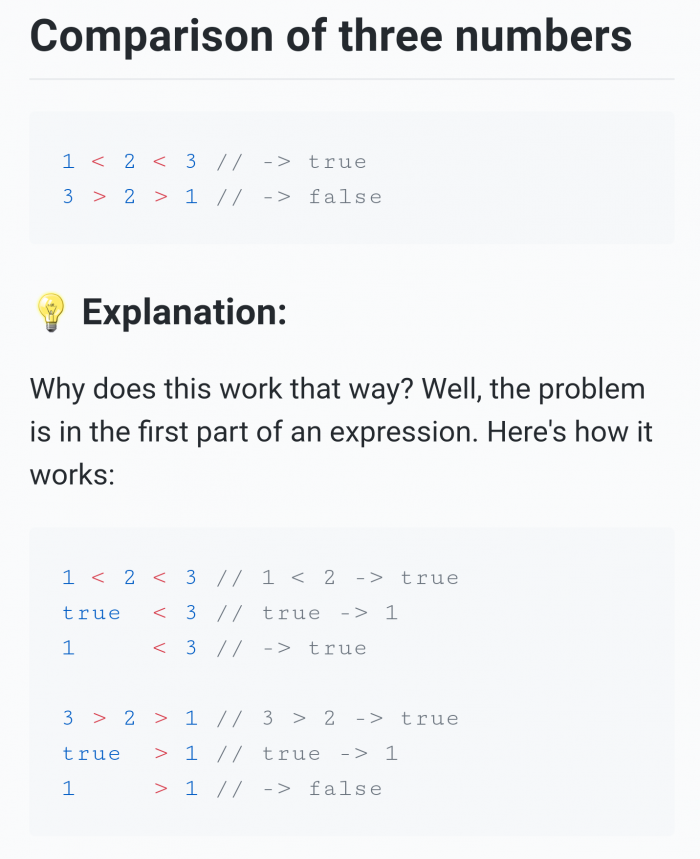
Task: Click the explanation paragraph text
Action: 341,432
